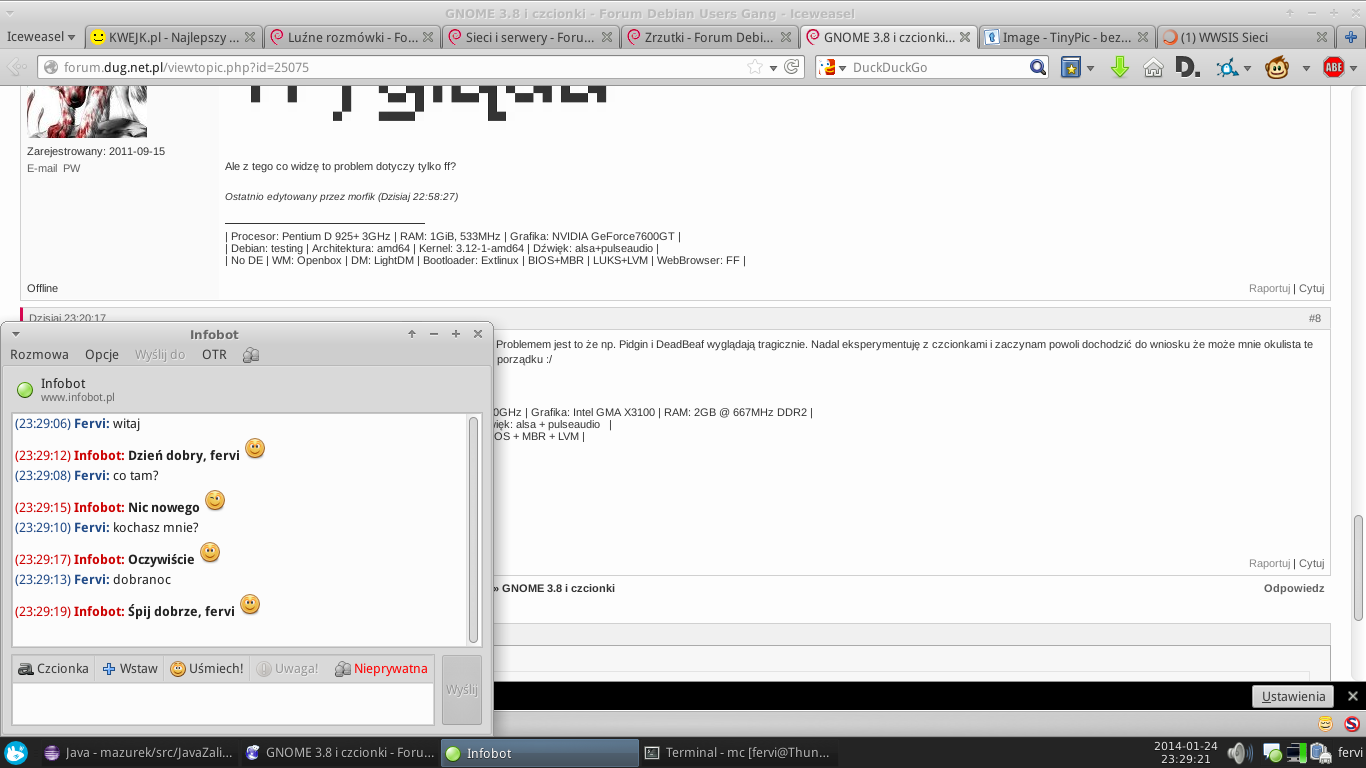
Task: Expand the search engine selector dropdown
Action: [832, 68]
